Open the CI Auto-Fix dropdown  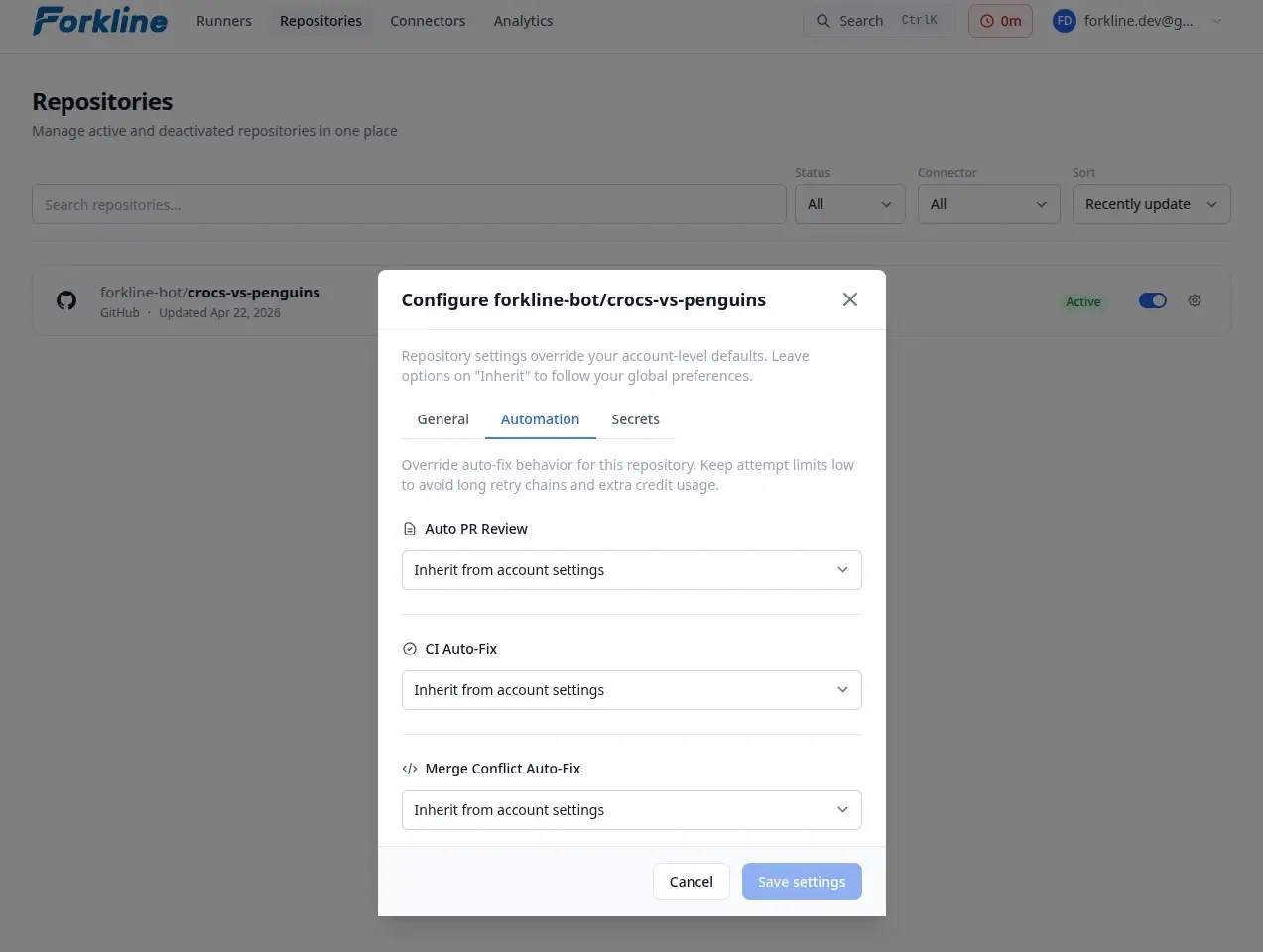coord(631,690)
